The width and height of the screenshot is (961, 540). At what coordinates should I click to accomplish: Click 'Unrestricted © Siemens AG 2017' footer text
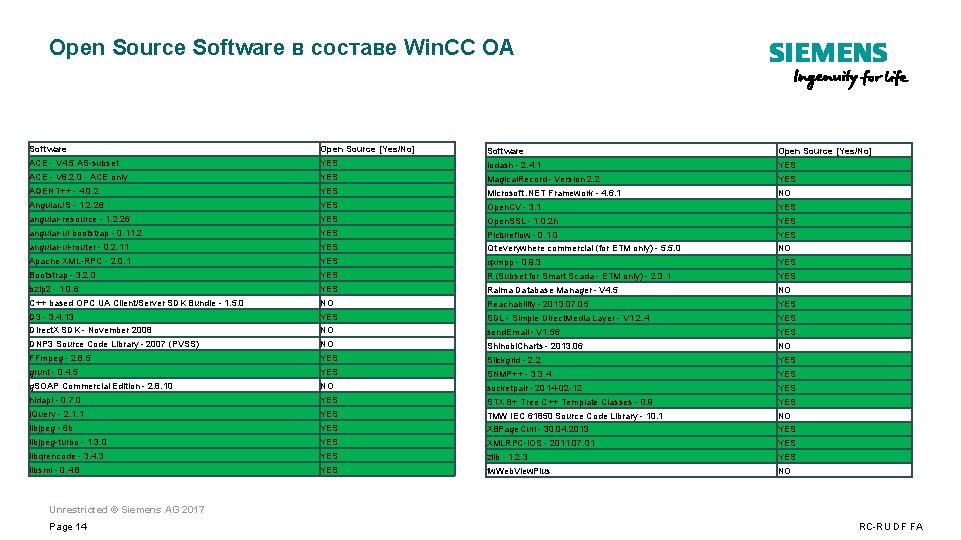127,509
